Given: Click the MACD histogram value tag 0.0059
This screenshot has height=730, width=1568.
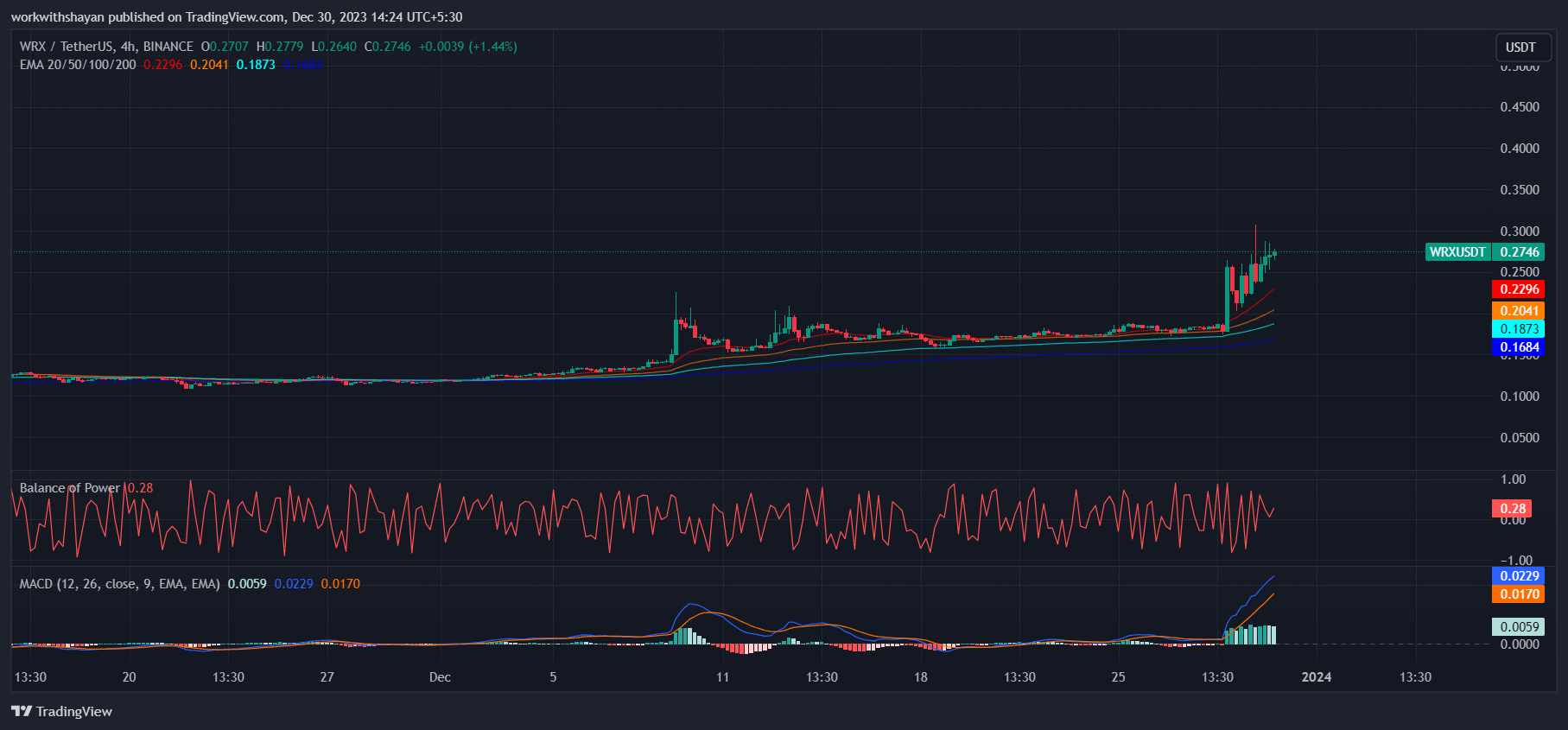Looking at the screenshot, I should point(1519,627).
